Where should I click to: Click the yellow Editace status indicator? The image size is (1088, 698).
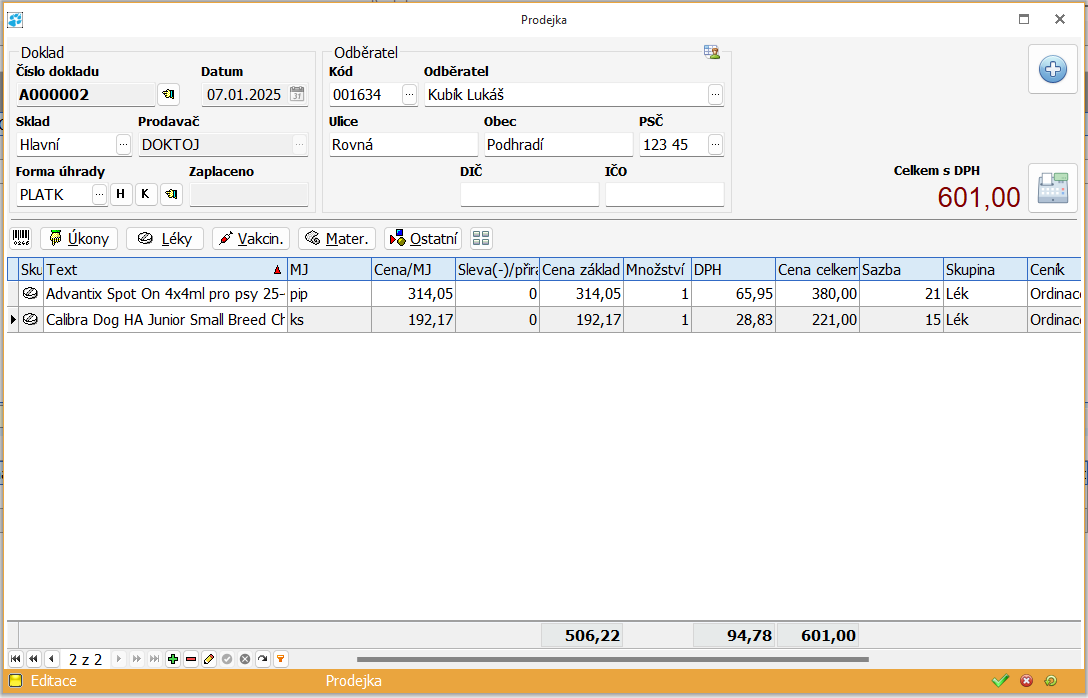pyautogui.click(x=15, y=681)
